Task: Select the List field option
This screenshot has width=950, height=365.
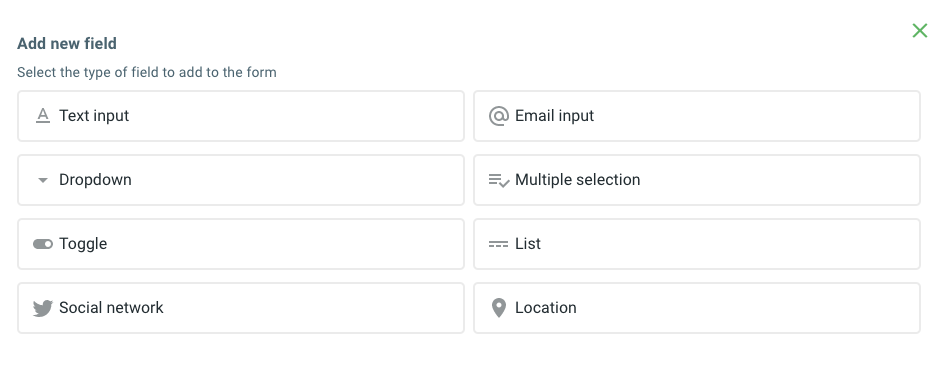Action: pyautogui.click(x=697, y=244)
